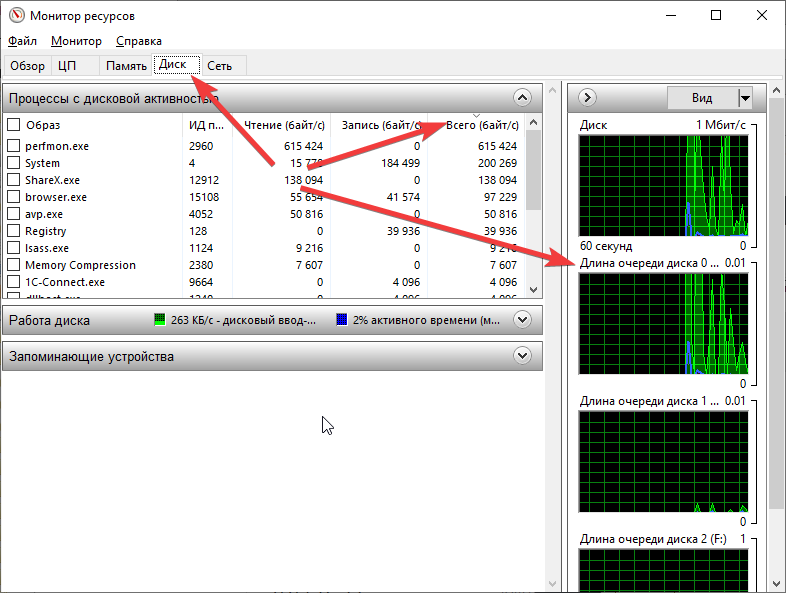
Task: Click the Диск throughput graph
Action: click(663, 185)
